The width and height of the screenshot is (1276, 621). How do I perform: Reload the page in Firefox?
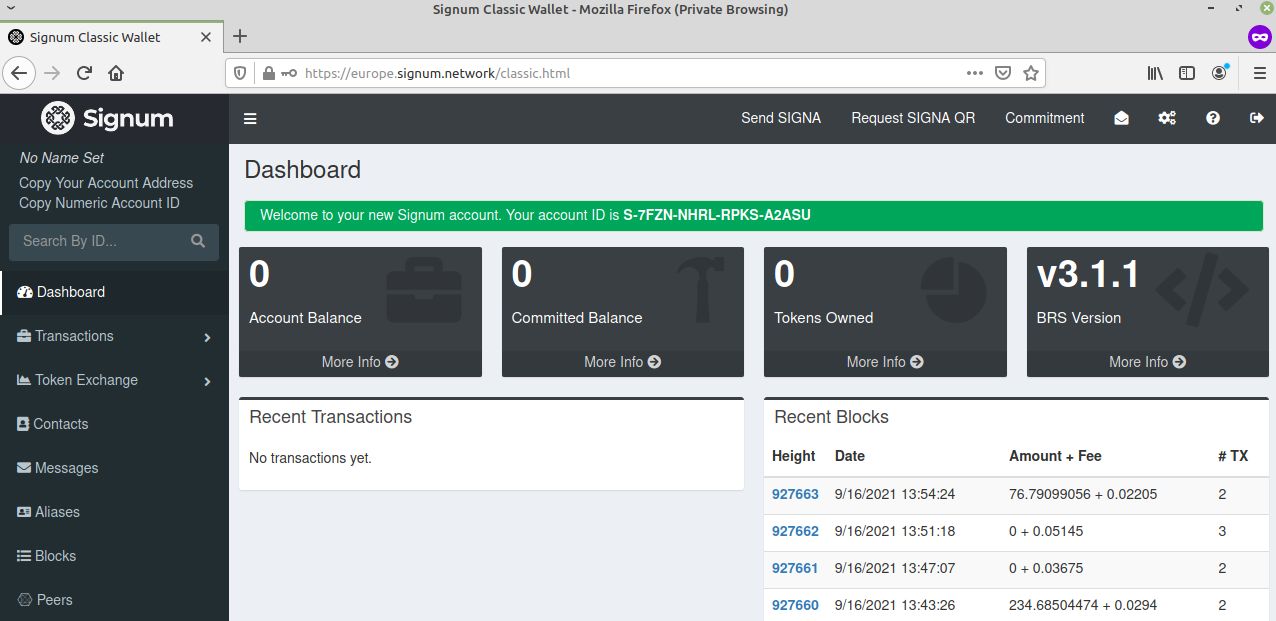click(x=85, y=73)
